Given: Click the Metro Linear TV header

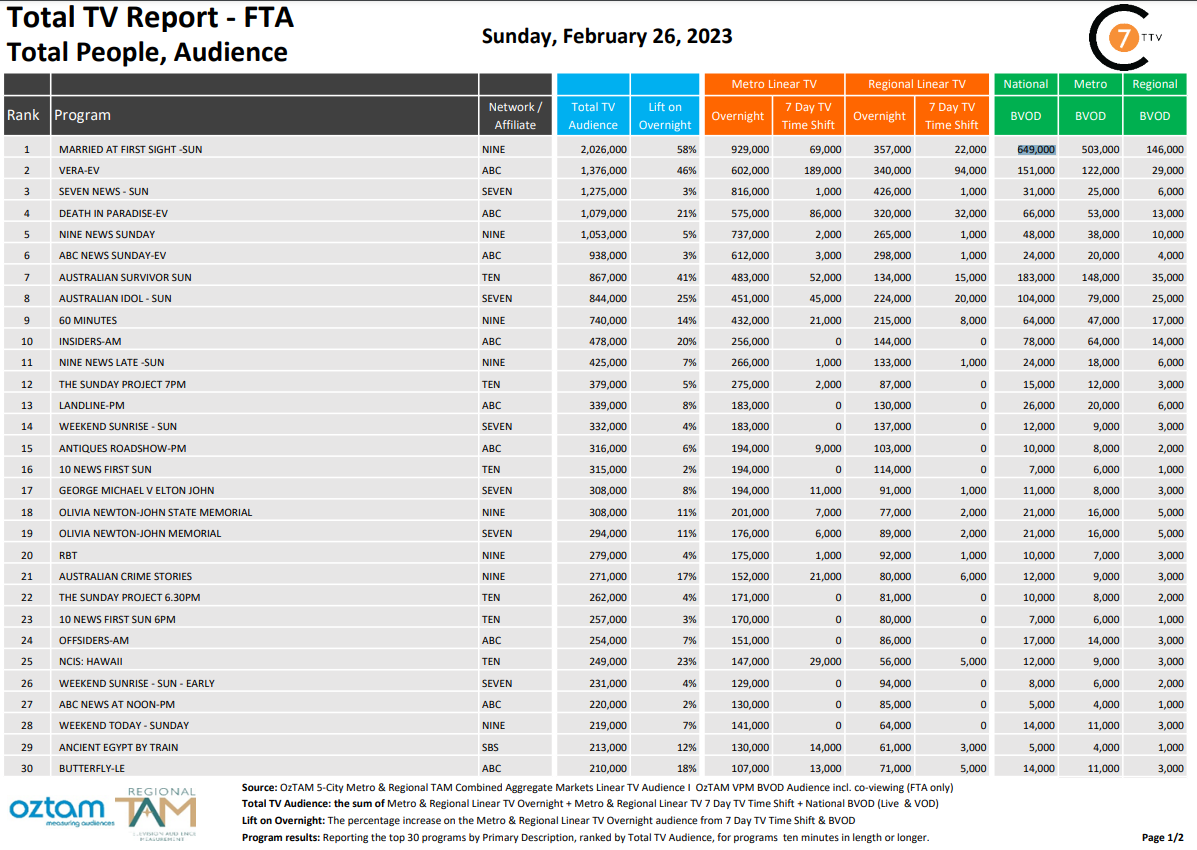Looking at the screenshot, I should pyautogui.click(x=773, y=84).
